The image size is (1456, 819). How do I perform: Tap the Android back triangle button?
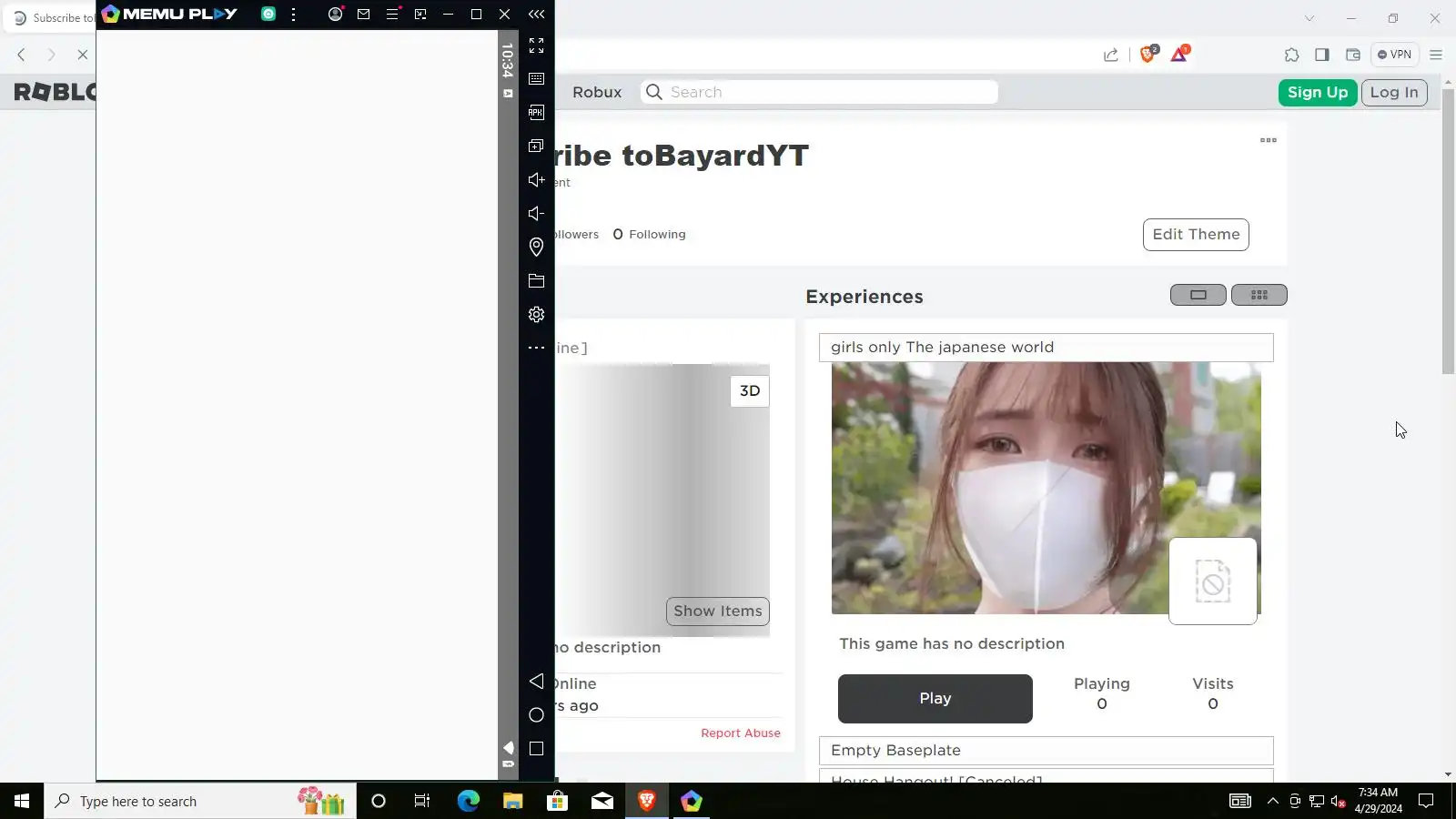[x=536, y=682]
